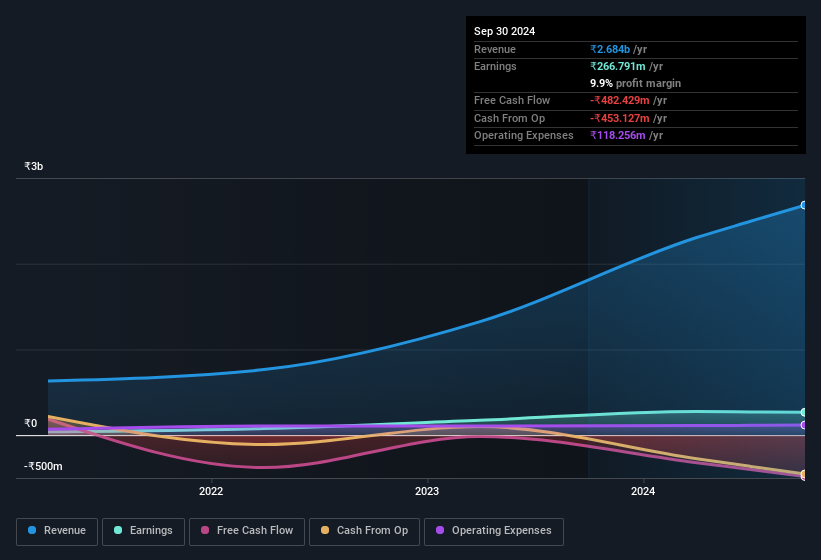Click the 2022 x-axis label
821x560 pixels.
(x=211, y=491)
